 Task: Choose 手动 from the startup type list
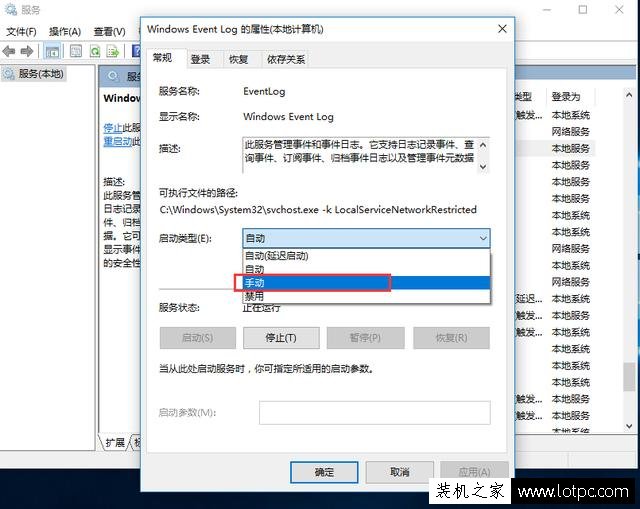366,283
